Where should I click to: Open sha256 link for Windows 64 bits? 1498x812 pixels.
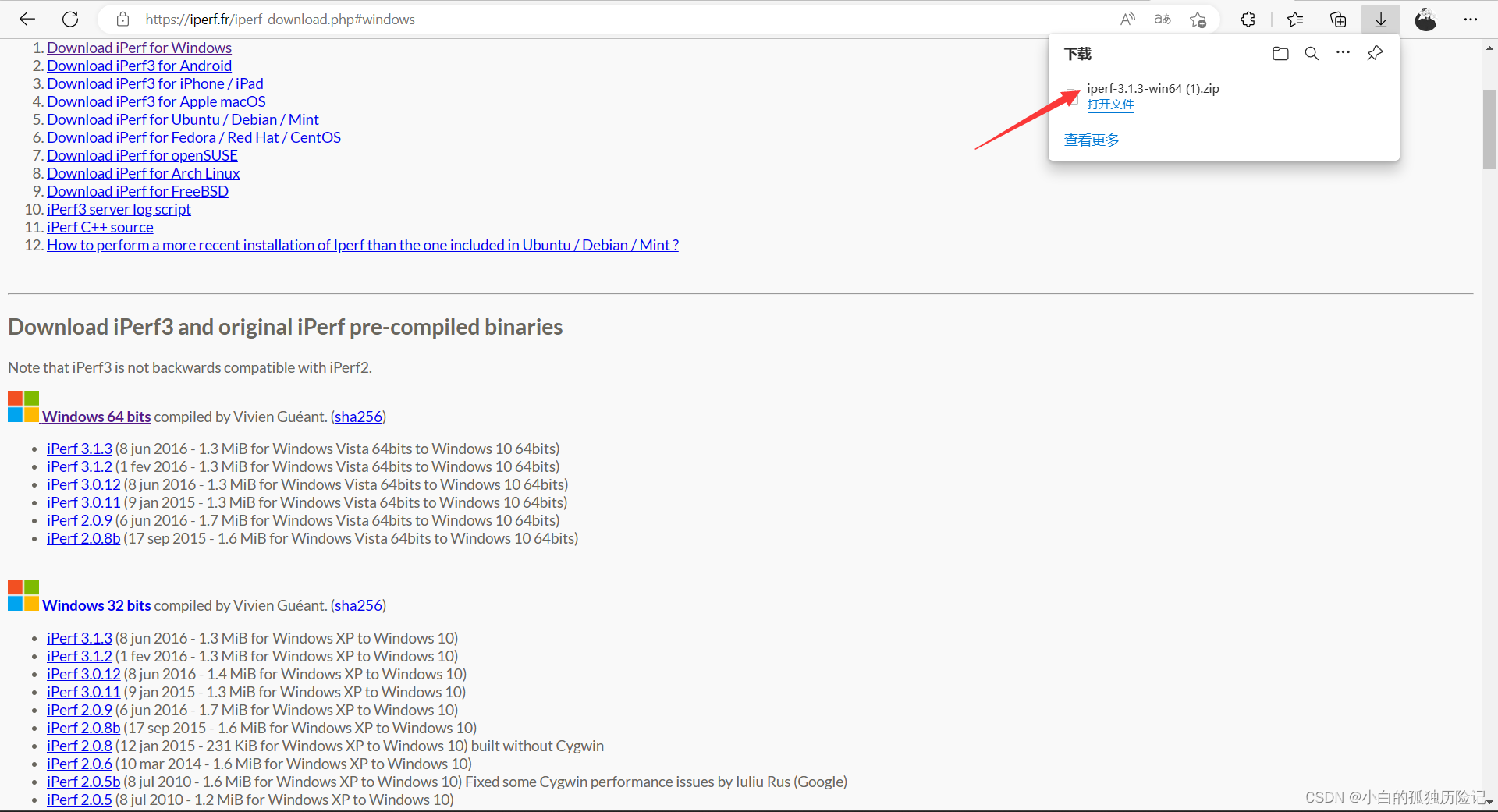pos(359,417)
